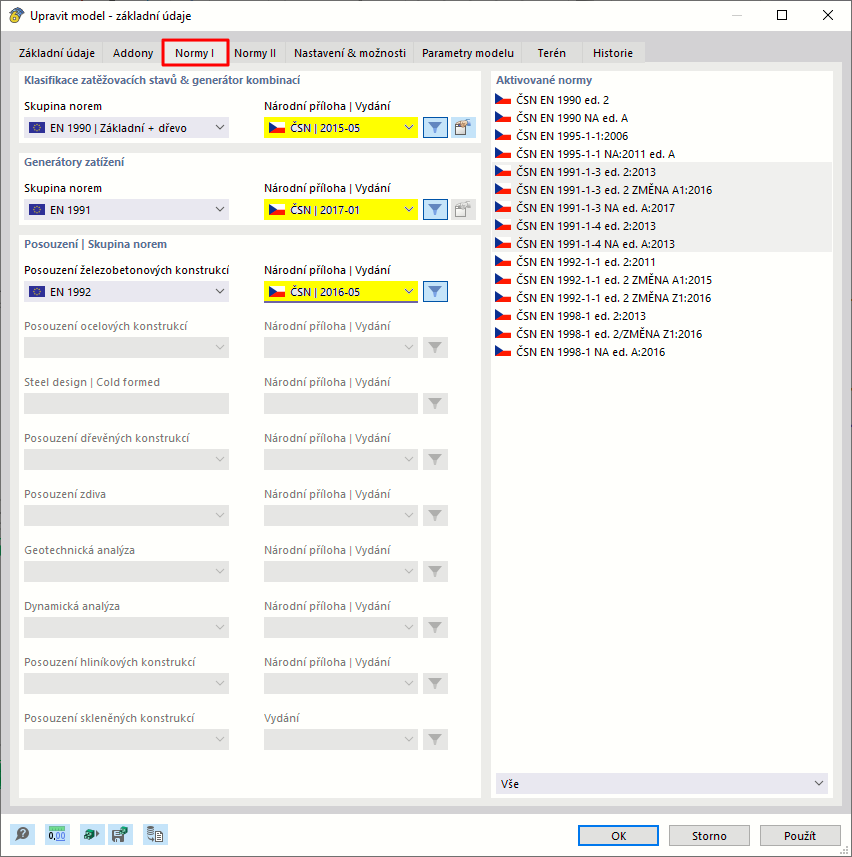Open the EN 1991 group dropdown
This screenshot has width=852, height=857.
pos(126,210)
